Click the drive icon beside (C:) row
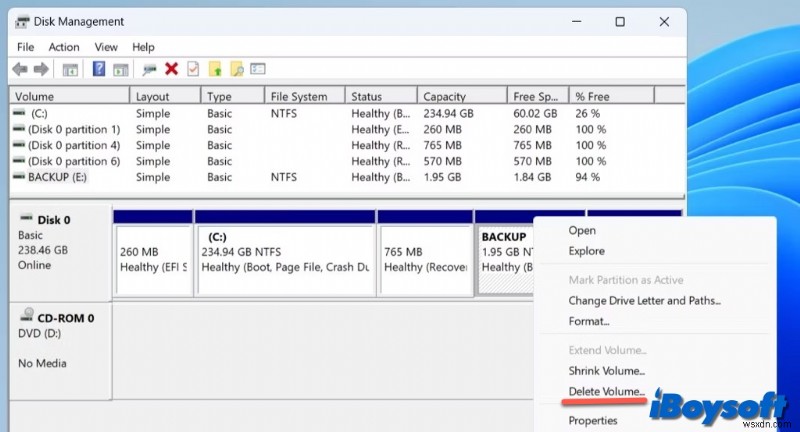The width and height of the screenshot is (800, 432). (19, 113)
